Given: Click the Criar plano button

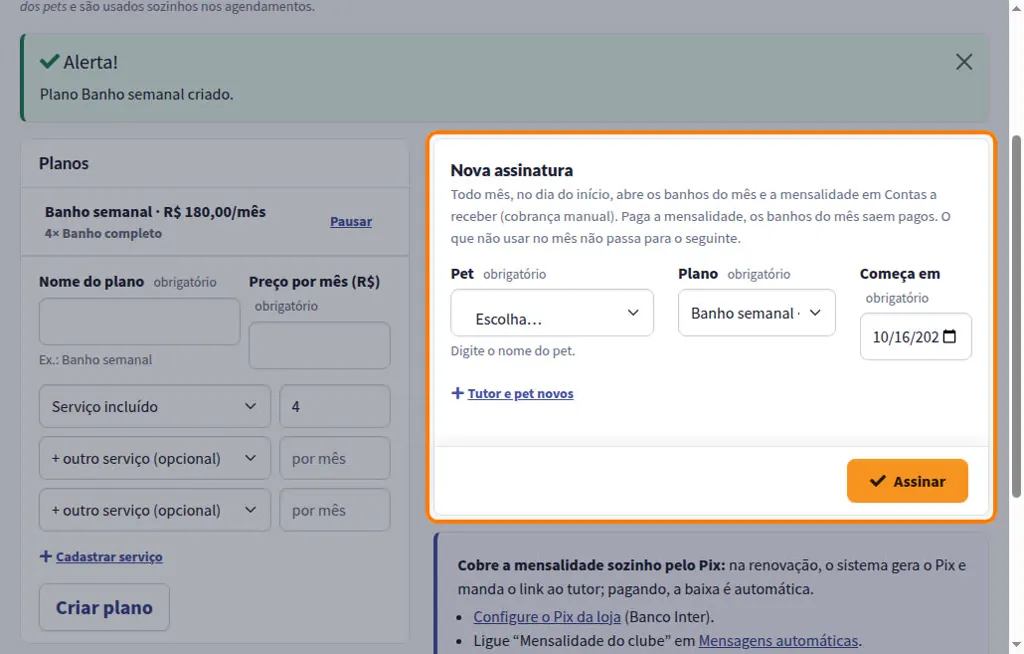Looking at the screenshot, I should (x=104, y=607).
